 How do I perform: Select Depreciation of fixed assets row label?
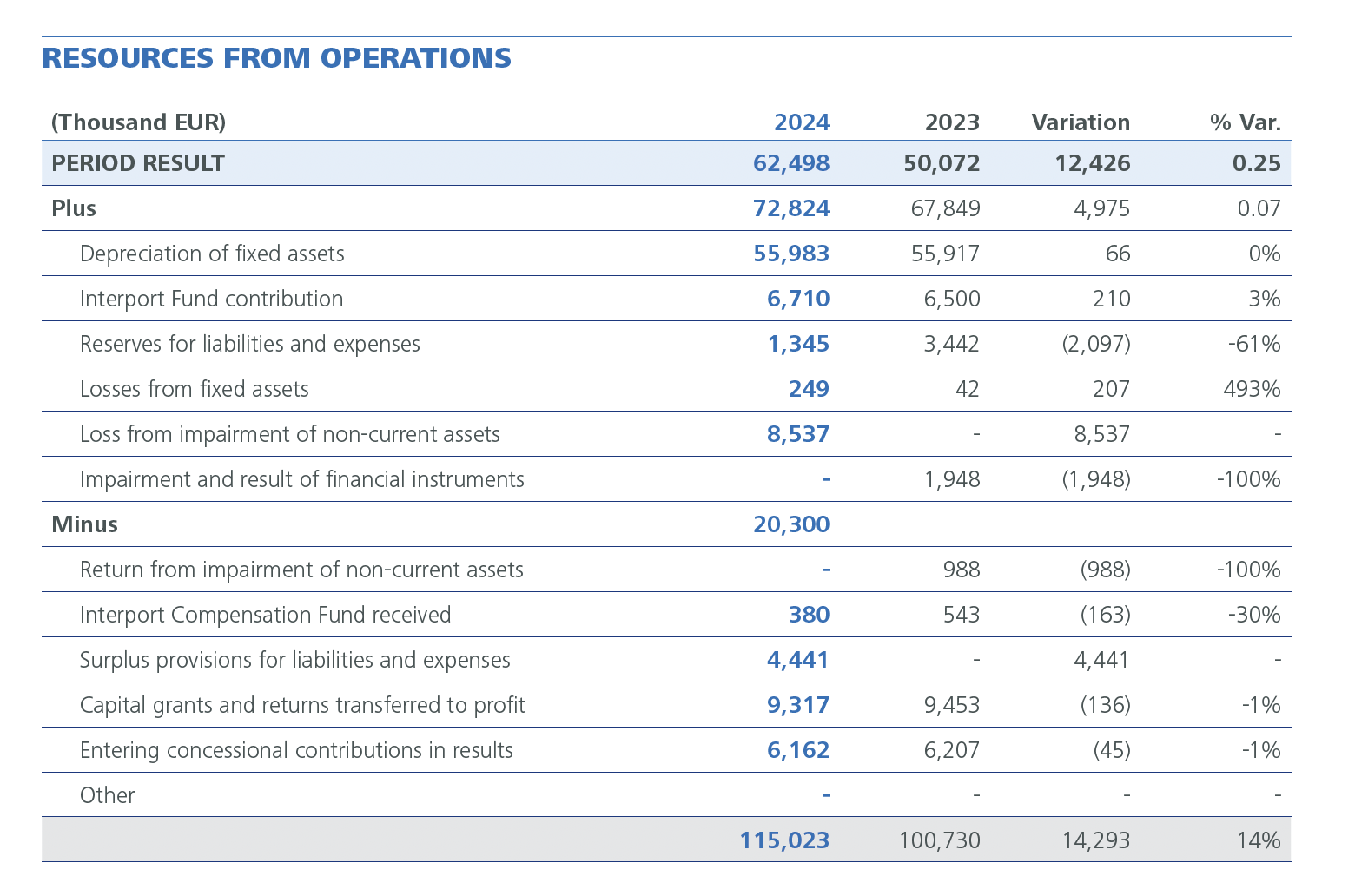tap(212, 254)
